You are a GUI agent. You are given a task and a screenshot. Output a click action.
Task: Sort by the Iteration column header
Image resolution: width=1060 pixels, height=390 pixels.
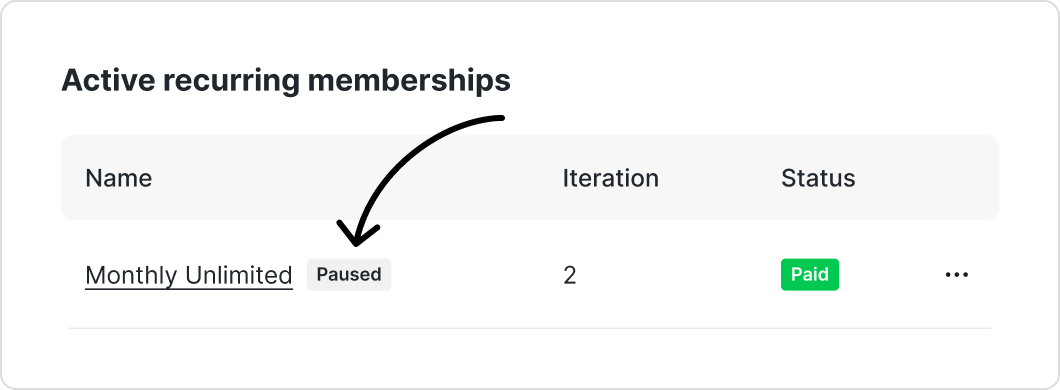[x=610, y=178]
